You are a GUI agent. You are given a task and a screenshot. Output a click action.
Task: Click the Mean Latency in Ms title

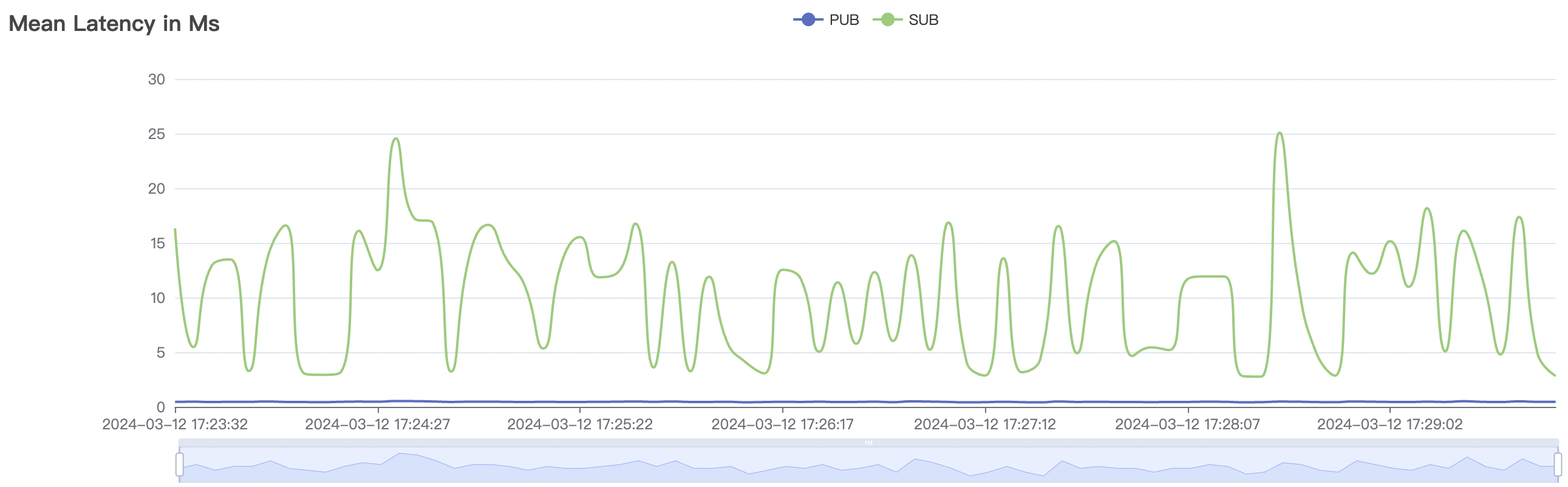(114, 24)
